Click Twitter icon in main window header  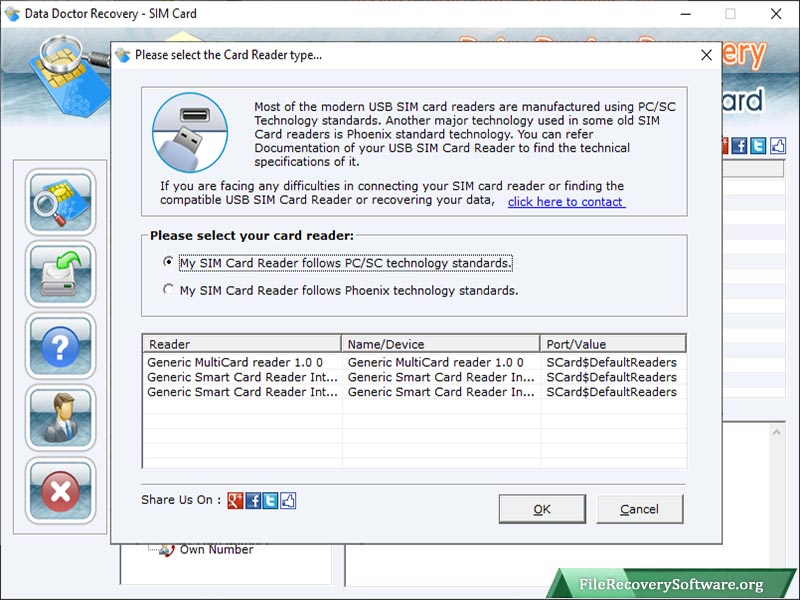(758, 146)
